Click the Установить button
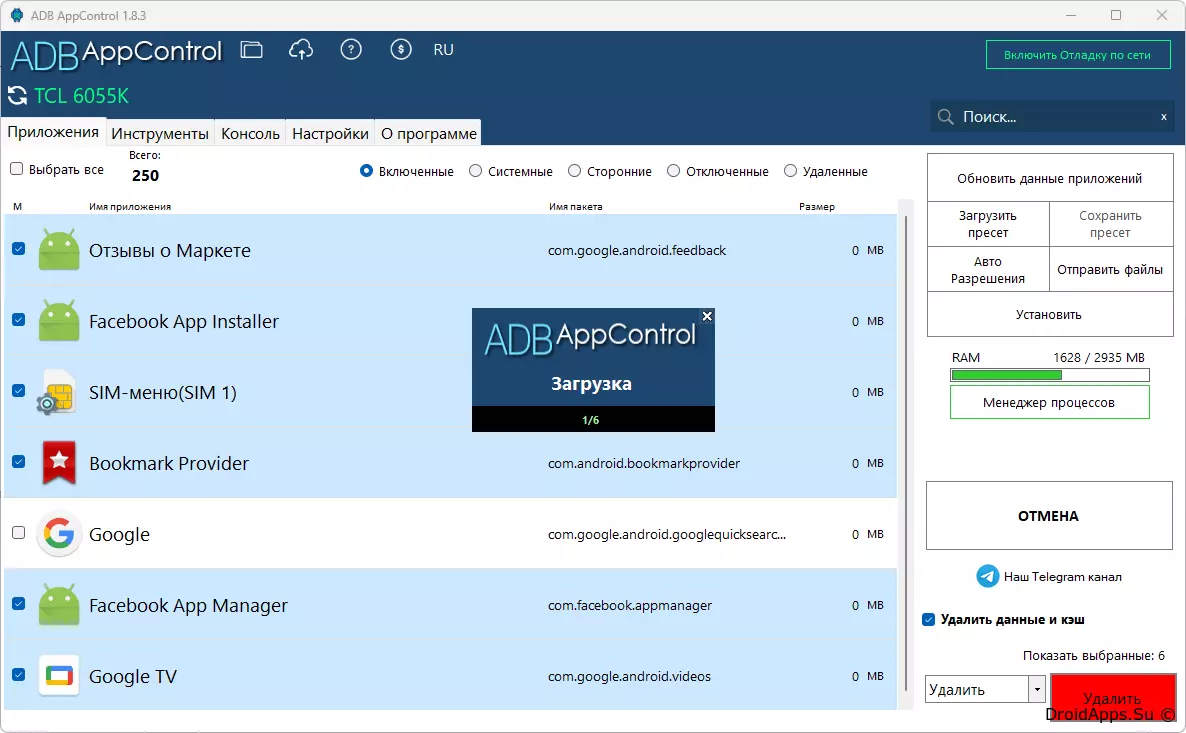The width and height of the screenshot is (1186, 733). pyautogui.click(x=1050, y=314)
